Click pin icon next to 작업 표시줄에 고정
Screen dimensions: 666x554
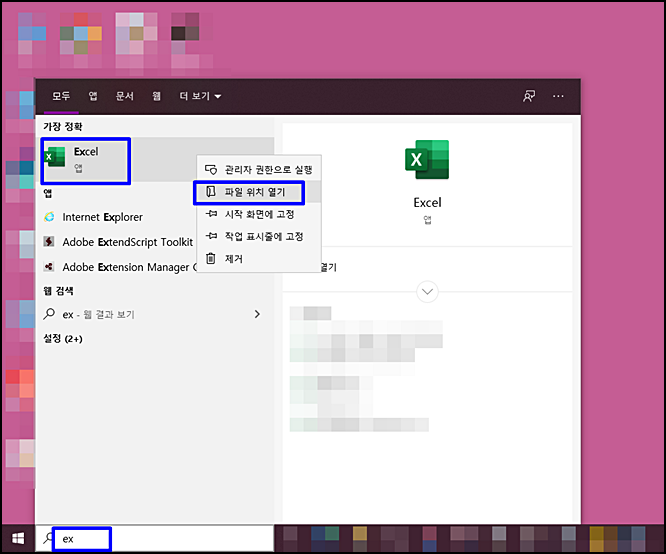[x=211, y=236]
